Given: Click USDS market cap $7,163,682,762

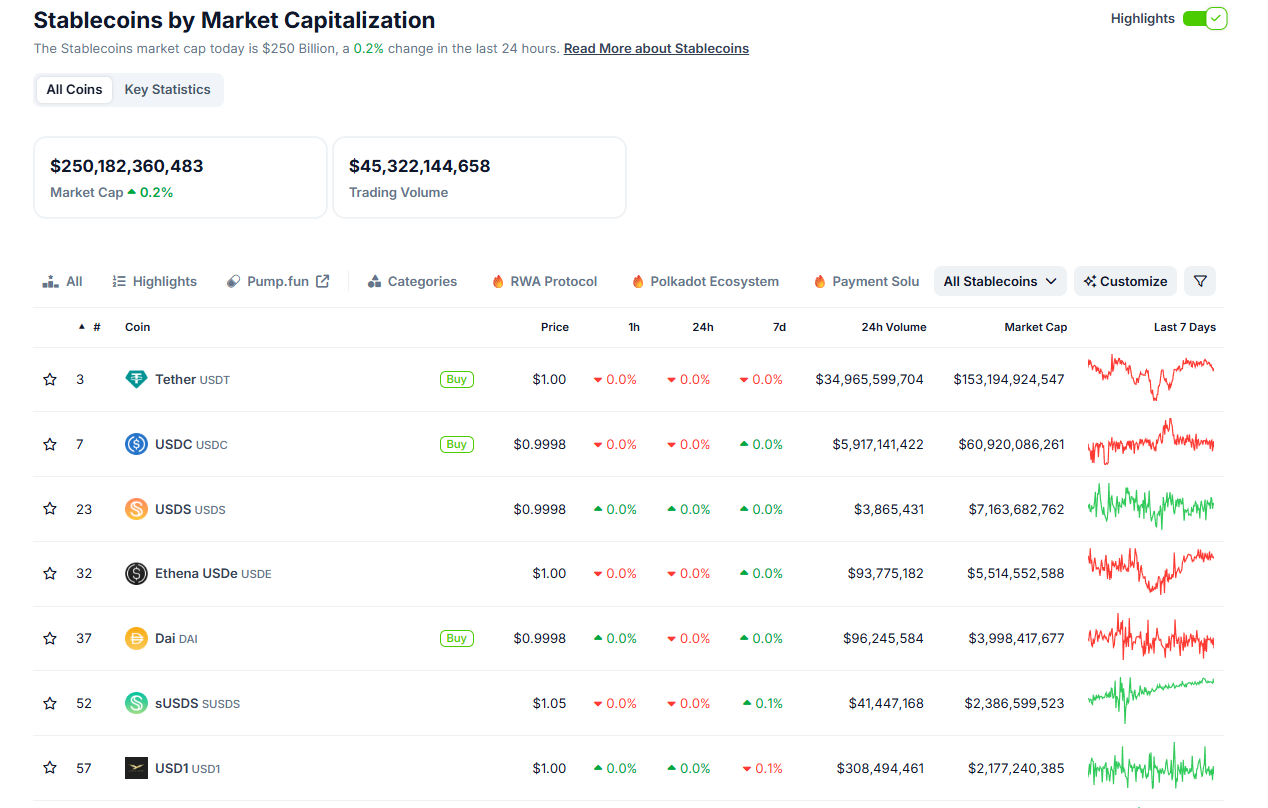Looking at the screenshot, I should tap(1017, 509).
